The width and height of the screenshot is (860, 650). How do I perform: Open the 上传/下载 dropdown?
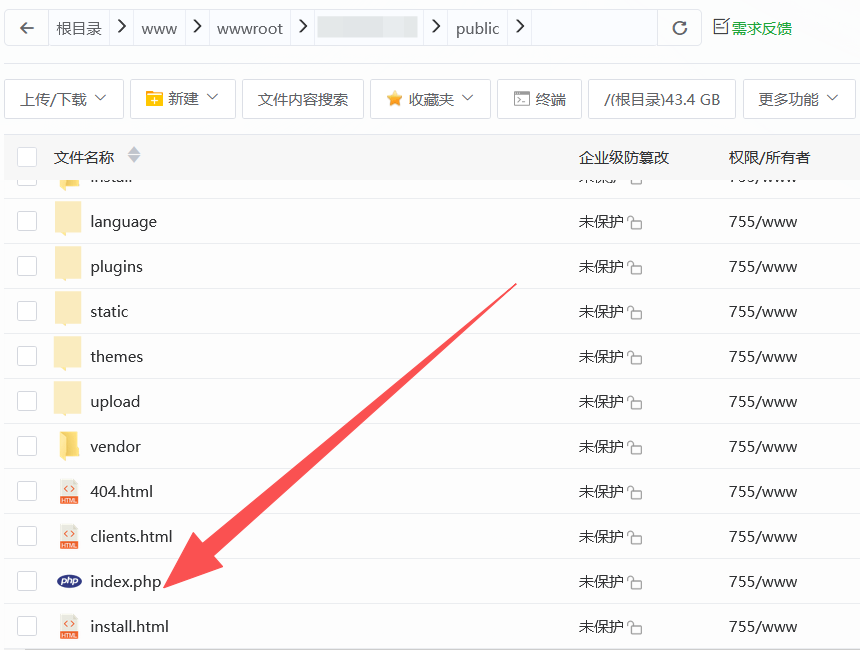[64, 99]
